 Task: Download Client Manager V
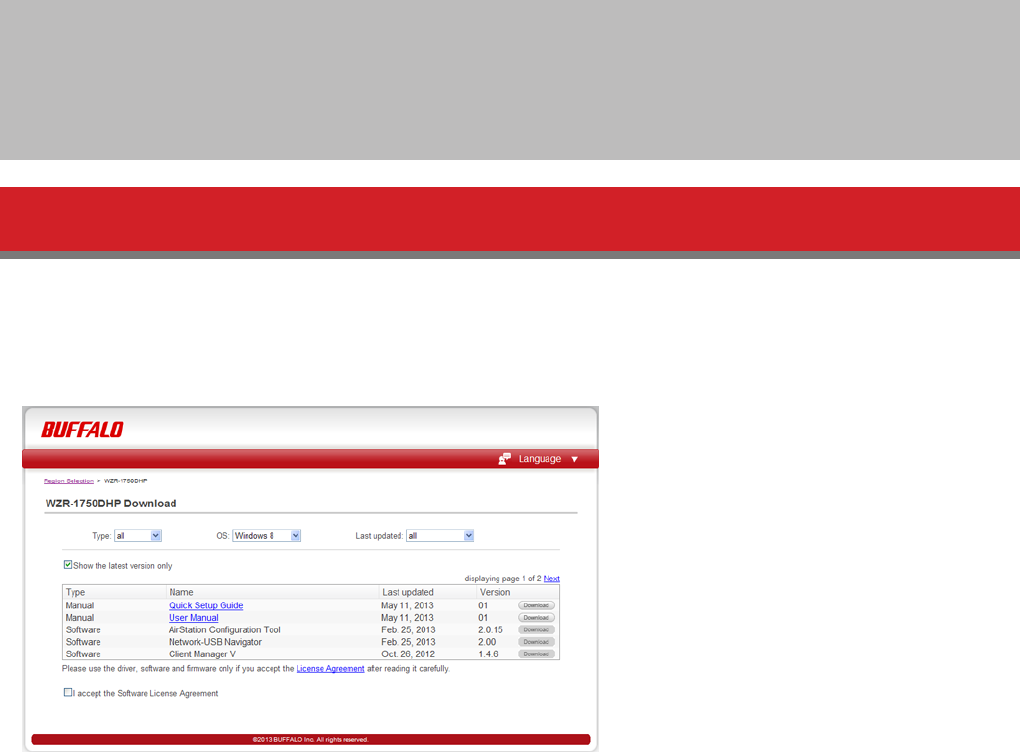[537, 654]
